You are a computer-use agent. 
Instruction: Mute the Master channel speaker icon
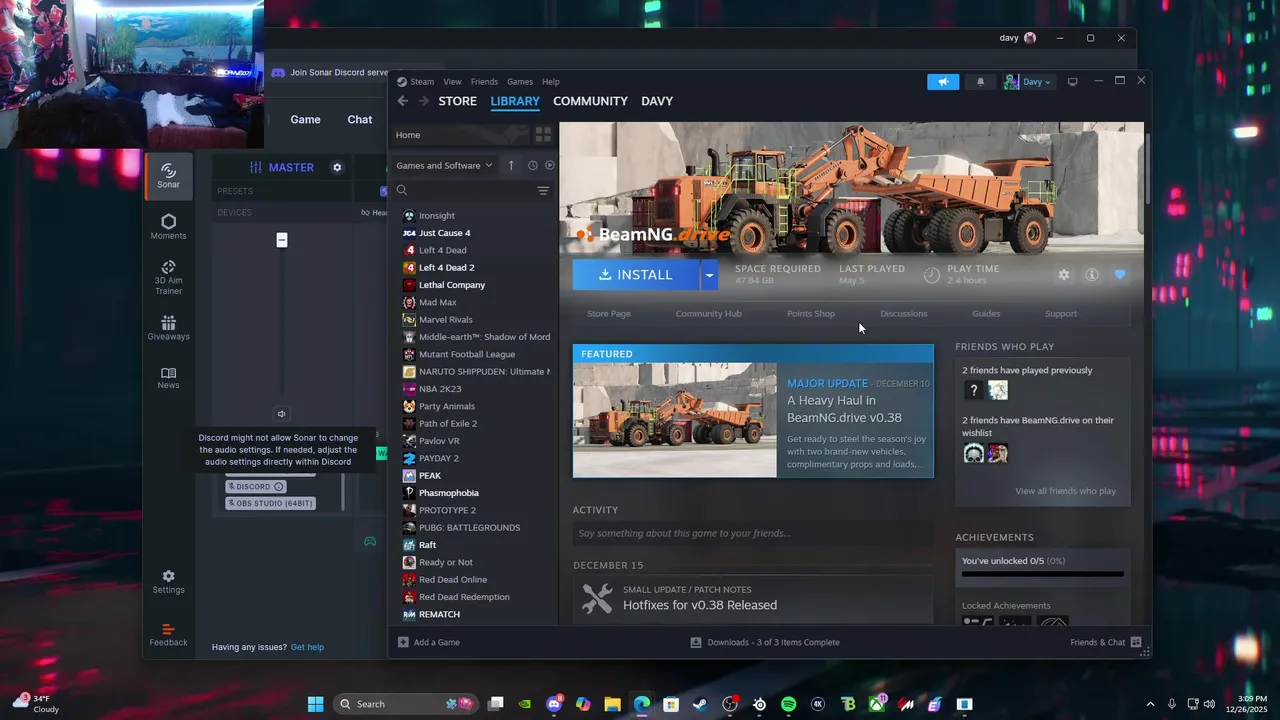[x=282, y=414]
